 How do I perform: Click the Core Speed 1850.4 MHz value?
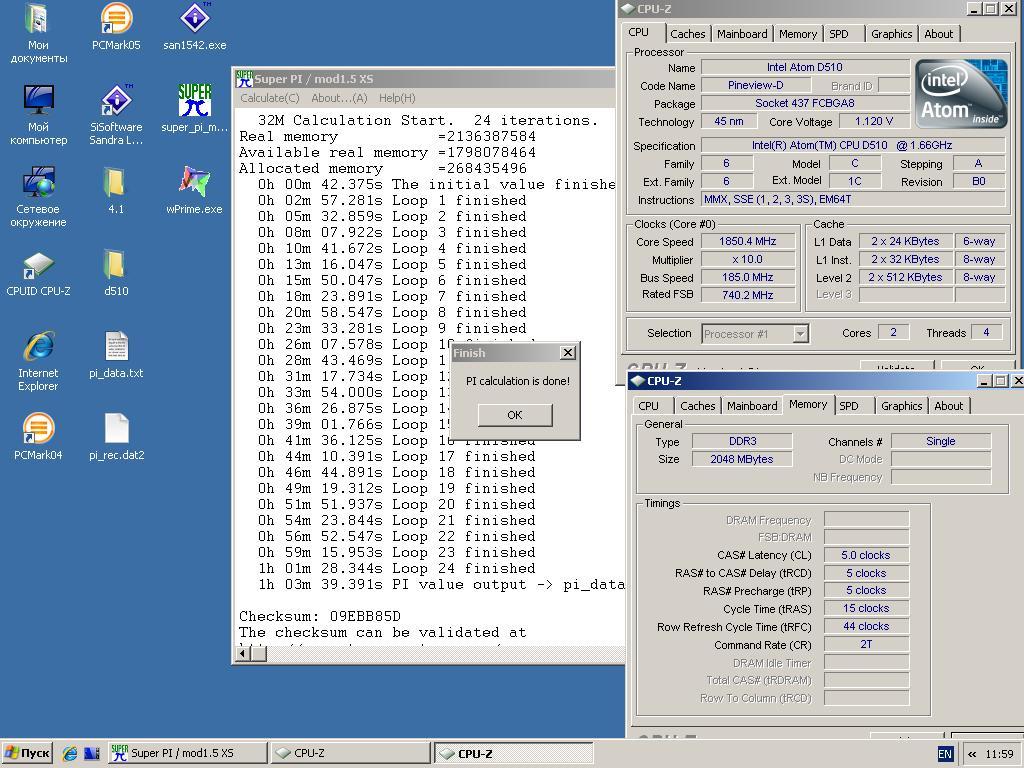point(748,242)
